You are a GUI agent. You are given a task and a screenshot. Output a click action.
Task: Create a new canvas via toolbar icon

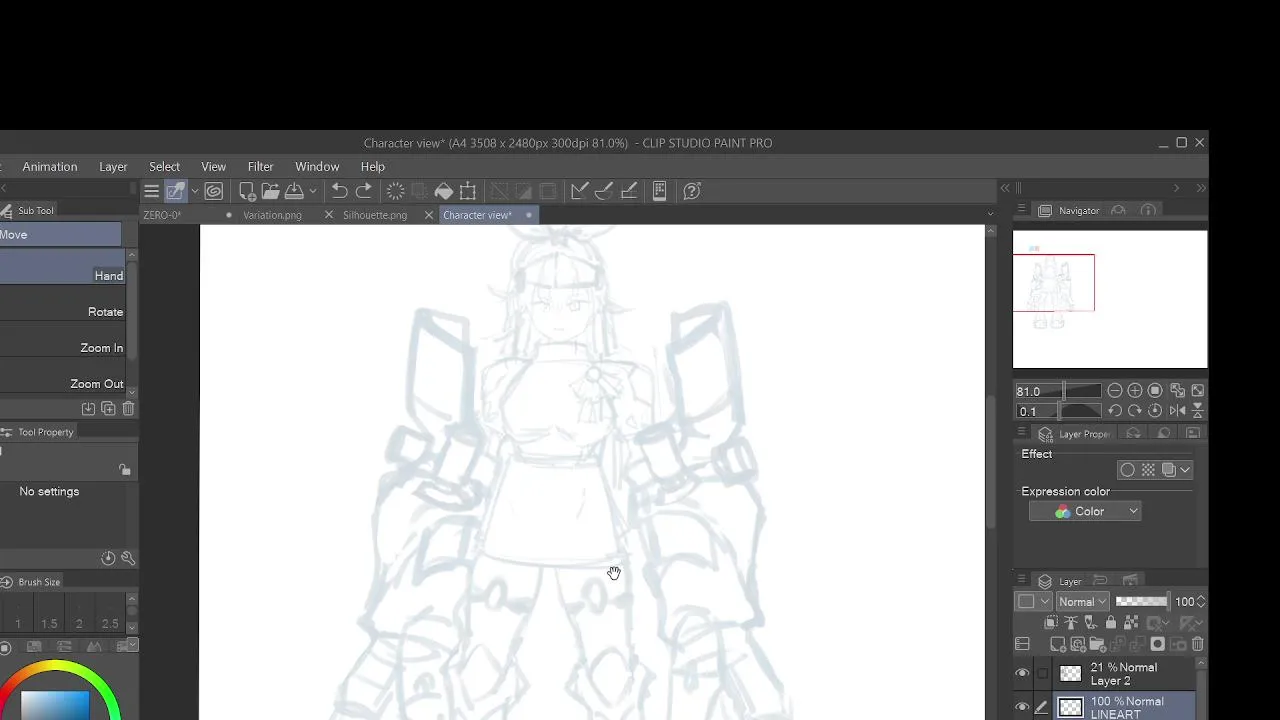point(247,191)
